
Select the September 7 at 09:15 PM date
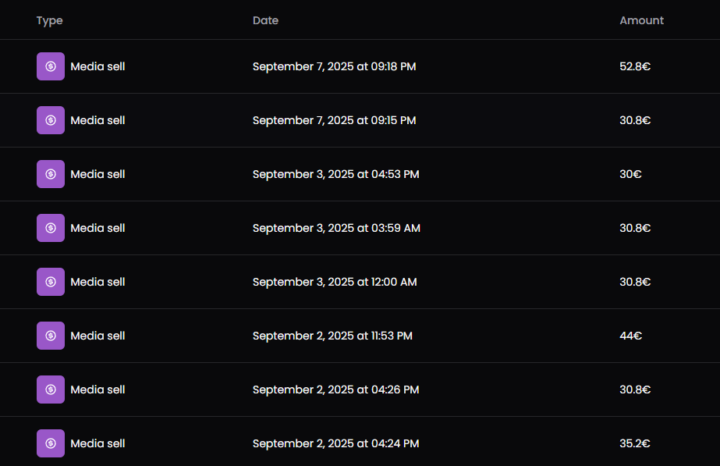point(334,120)
